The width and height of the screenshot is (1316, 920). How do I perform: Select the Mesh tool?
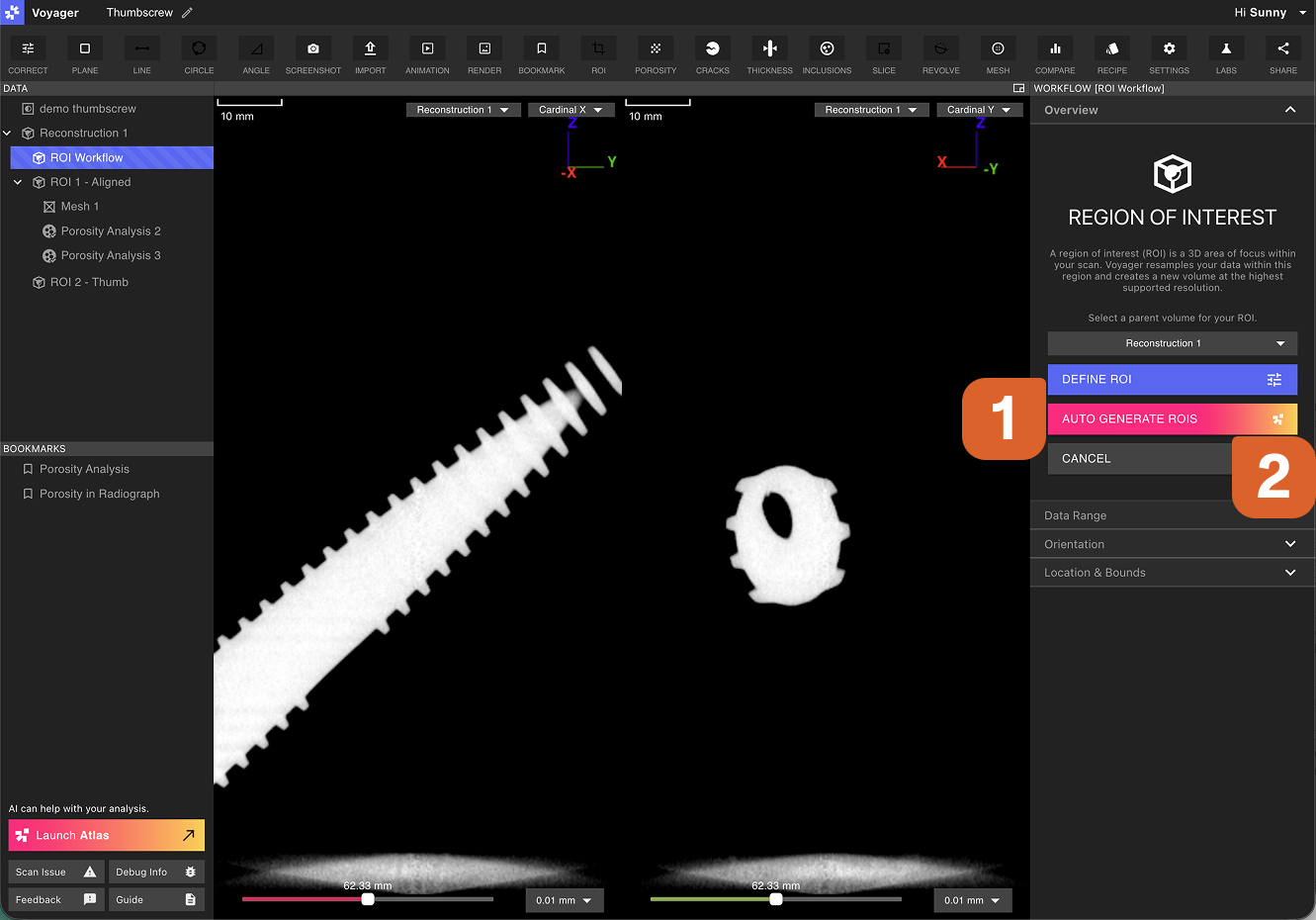998,49
